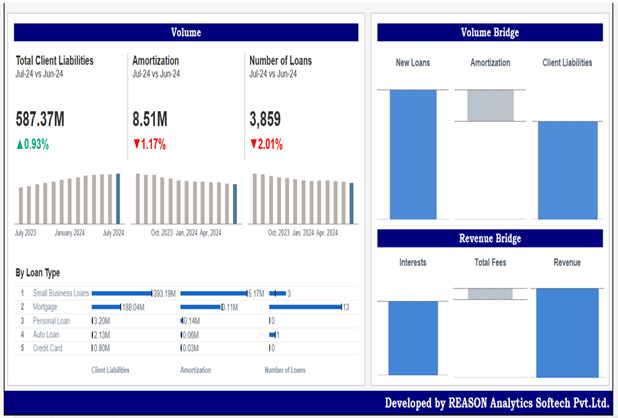Select the Volume Bridge header
The width and height of the screenshot is (618, 418).
pyautogui.click(x=489, y=33)
